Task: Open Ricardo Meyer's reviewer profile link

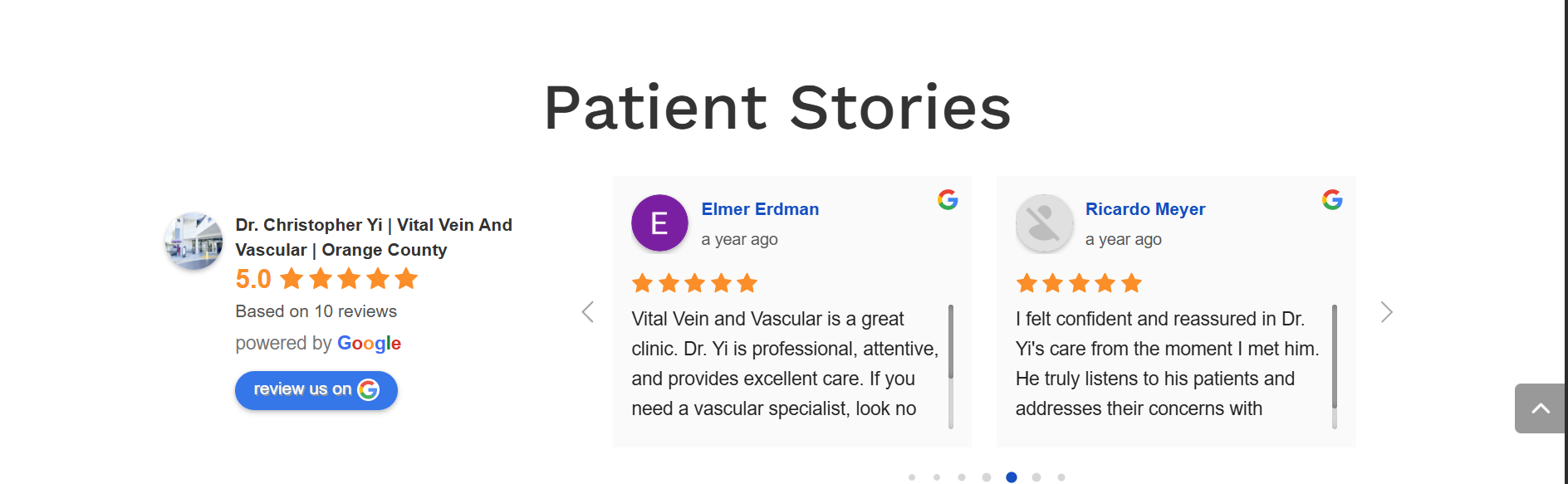Action: (1144, 209)
